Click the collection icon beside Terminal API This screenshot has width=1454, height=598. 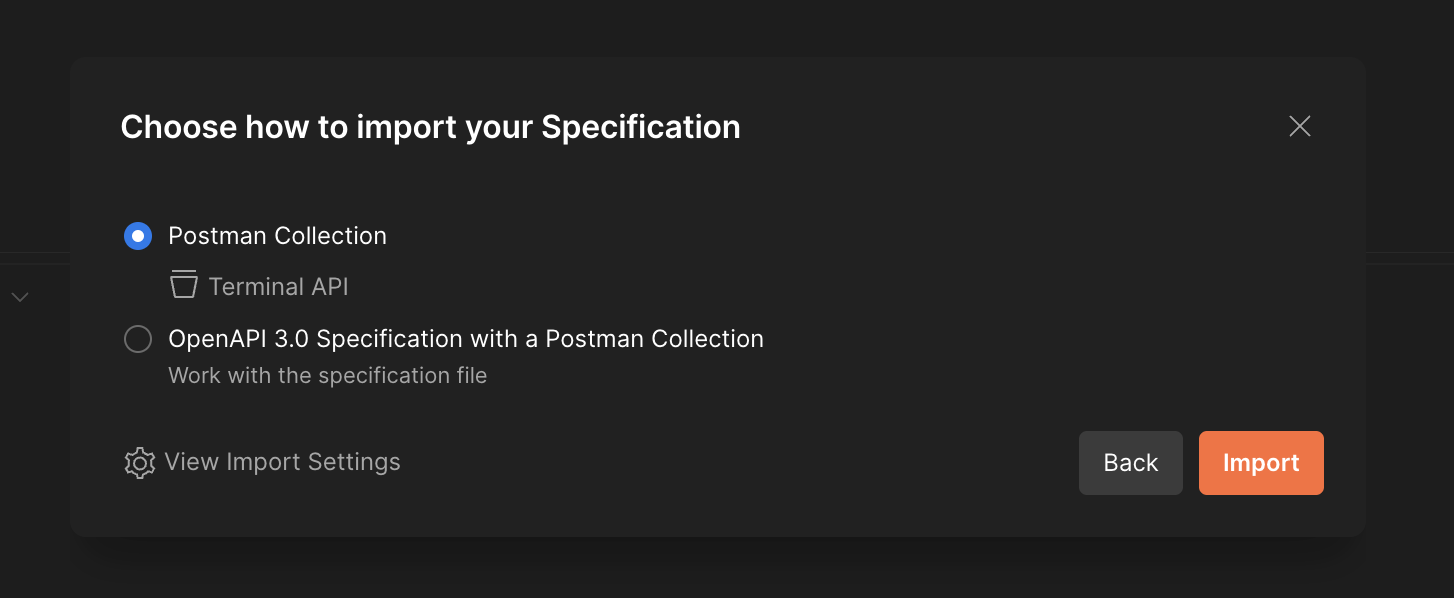(x=184, y=285)
